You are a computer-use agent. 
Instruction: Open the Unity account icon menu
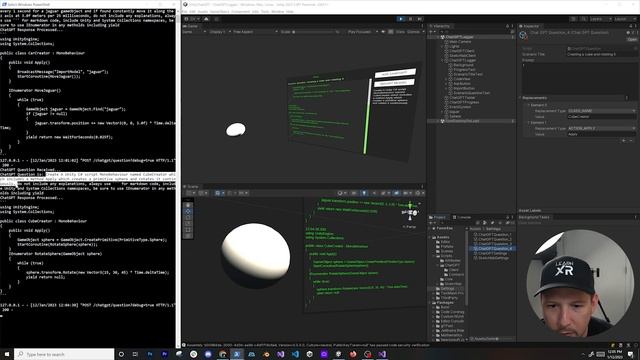tap(187, 19)
